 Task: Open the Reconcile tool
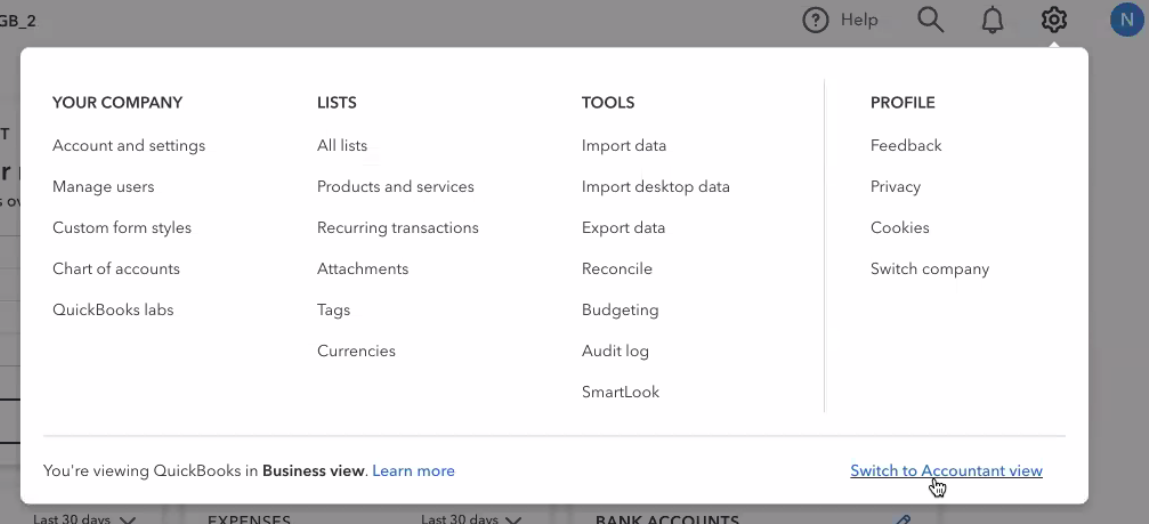click(x=616, y=268)
